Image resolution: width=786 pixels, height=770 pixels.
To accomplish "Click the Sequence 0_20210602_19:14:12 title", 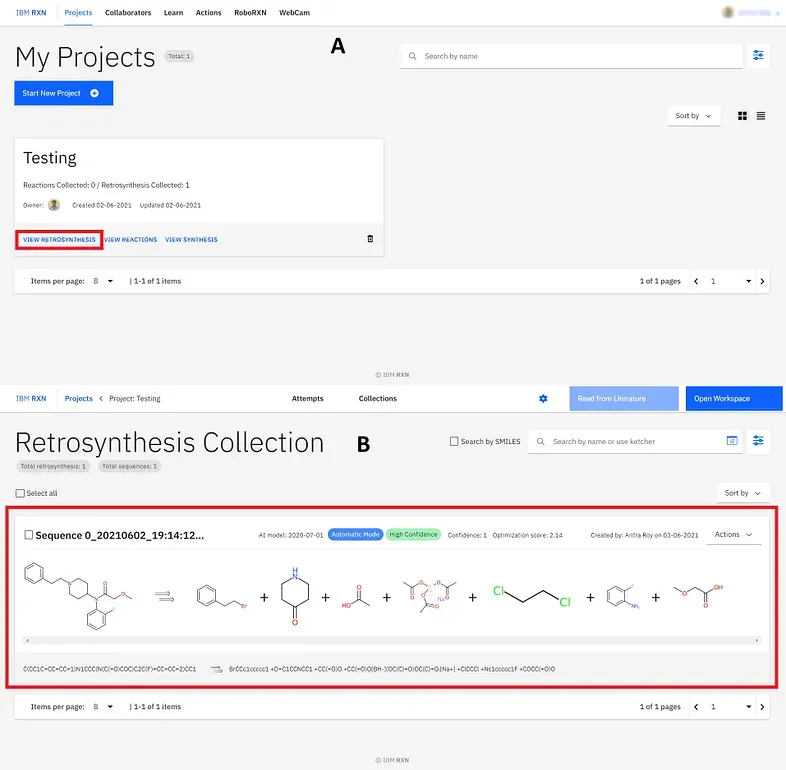I will [120, 535].
